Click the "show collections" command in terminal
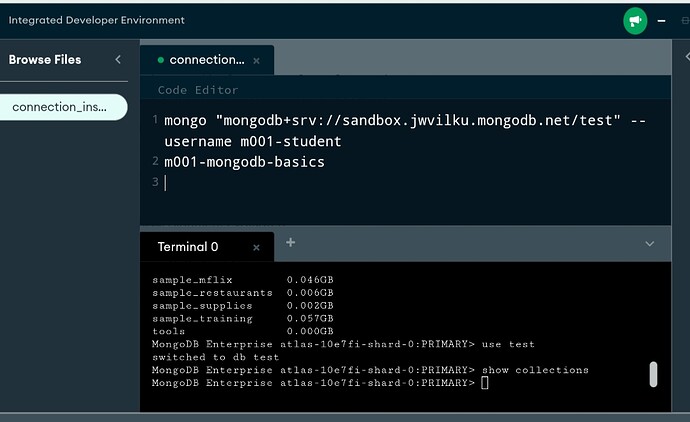This screenshot has width=690, height=422. [535, 370]
